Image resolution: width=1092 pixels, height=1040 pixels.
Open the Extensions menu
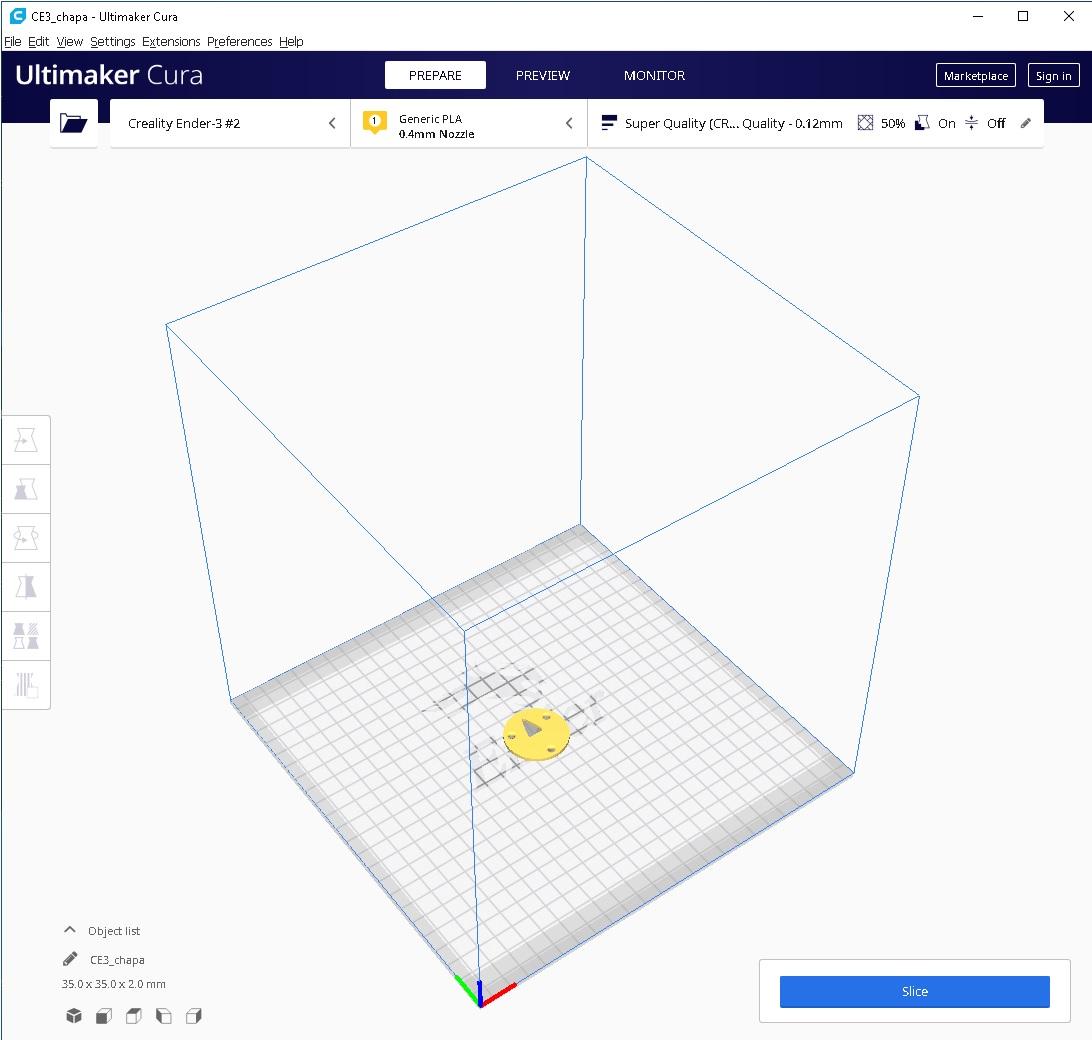tap(171, 42)
